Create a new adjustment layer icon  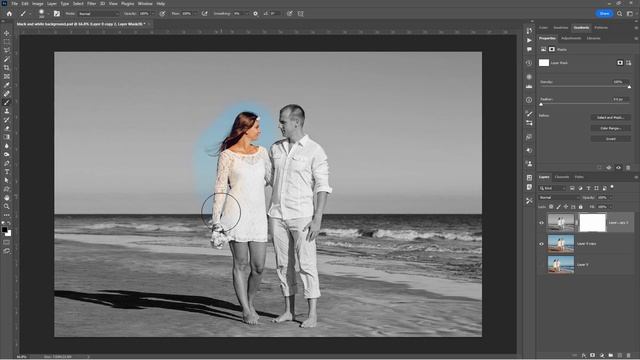point(602,356)
